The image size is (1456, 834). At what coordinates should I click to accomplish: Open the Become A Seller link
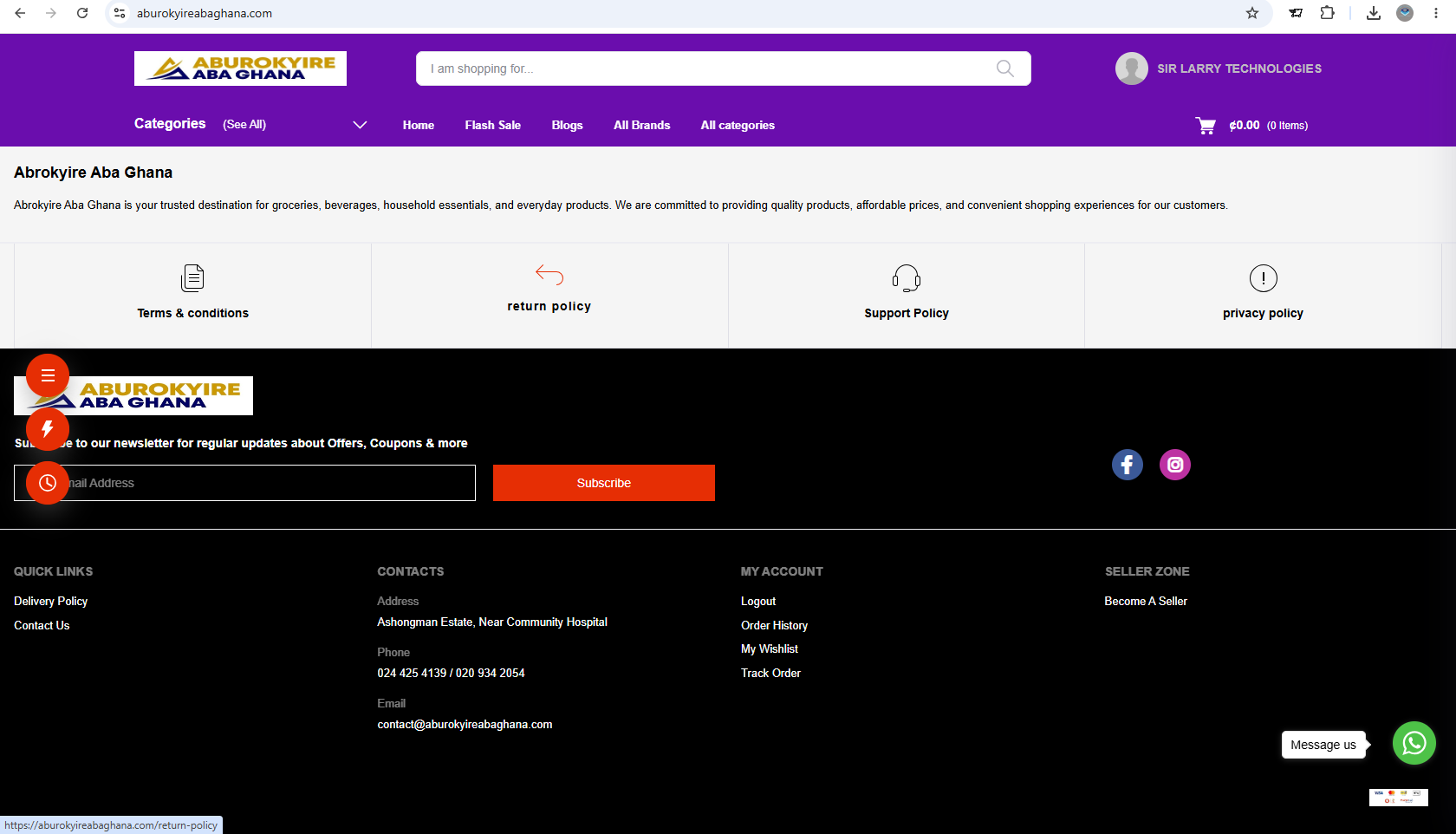1146,601
